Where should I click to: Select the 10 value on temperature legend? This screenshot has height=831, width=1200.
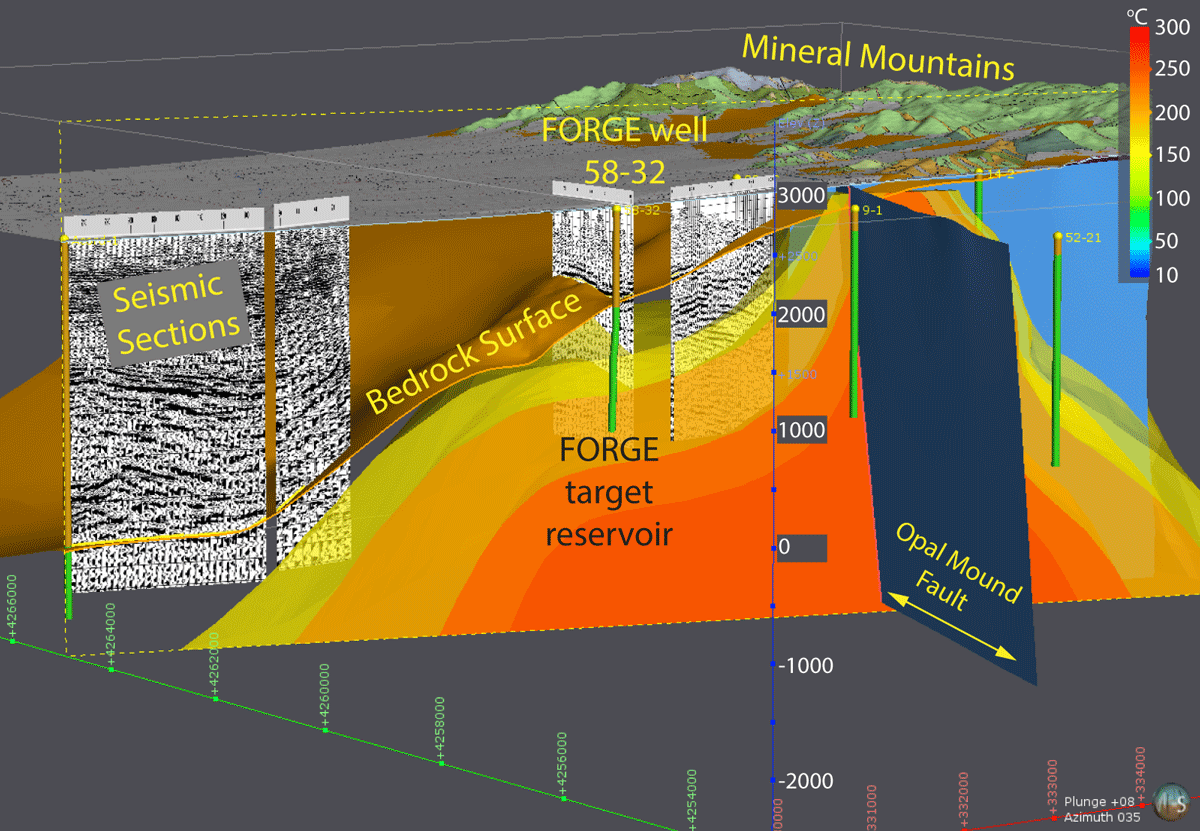point(1165,273)
